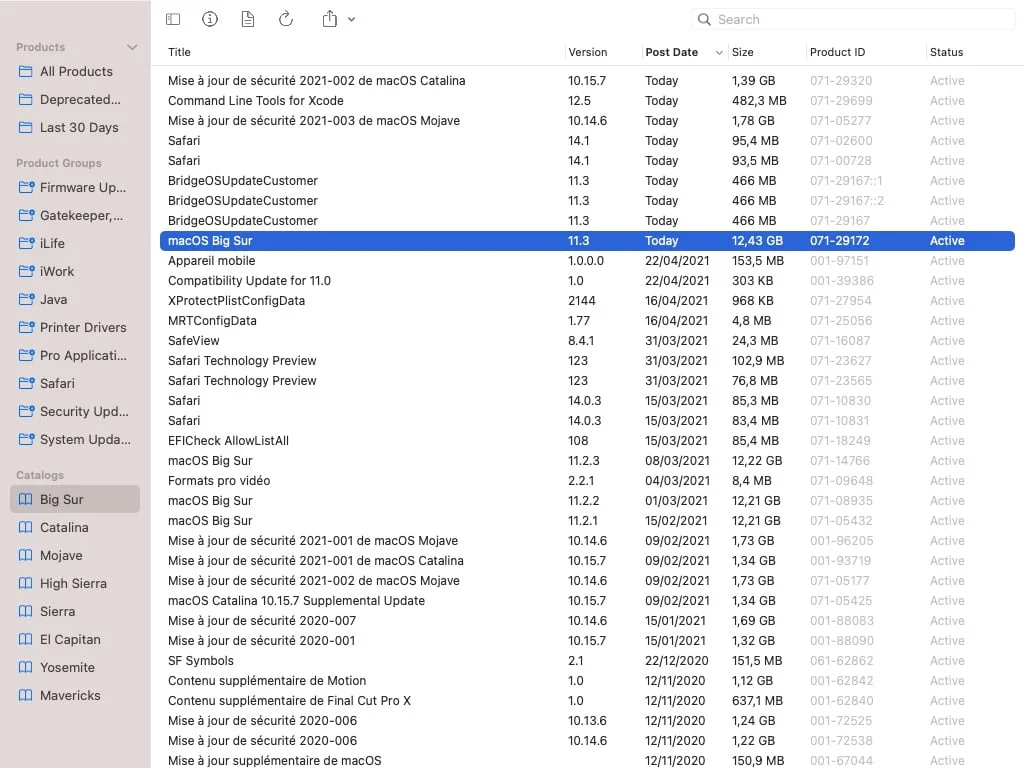Open the Catalina catalog
Screen dimensions: 1024x768
tap(64, 527)
